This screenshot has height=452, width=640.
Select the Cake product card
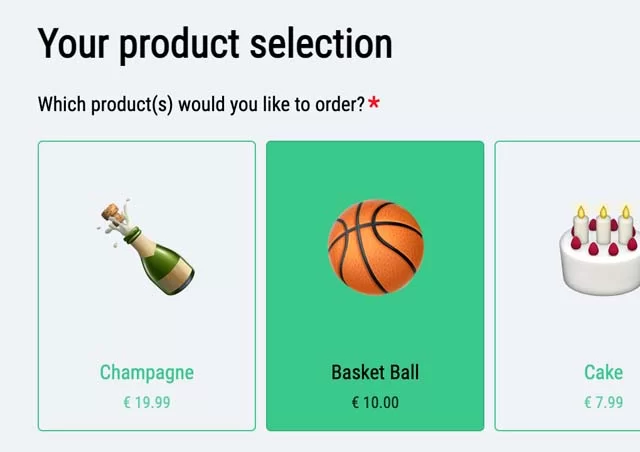[x=567, y=286]
